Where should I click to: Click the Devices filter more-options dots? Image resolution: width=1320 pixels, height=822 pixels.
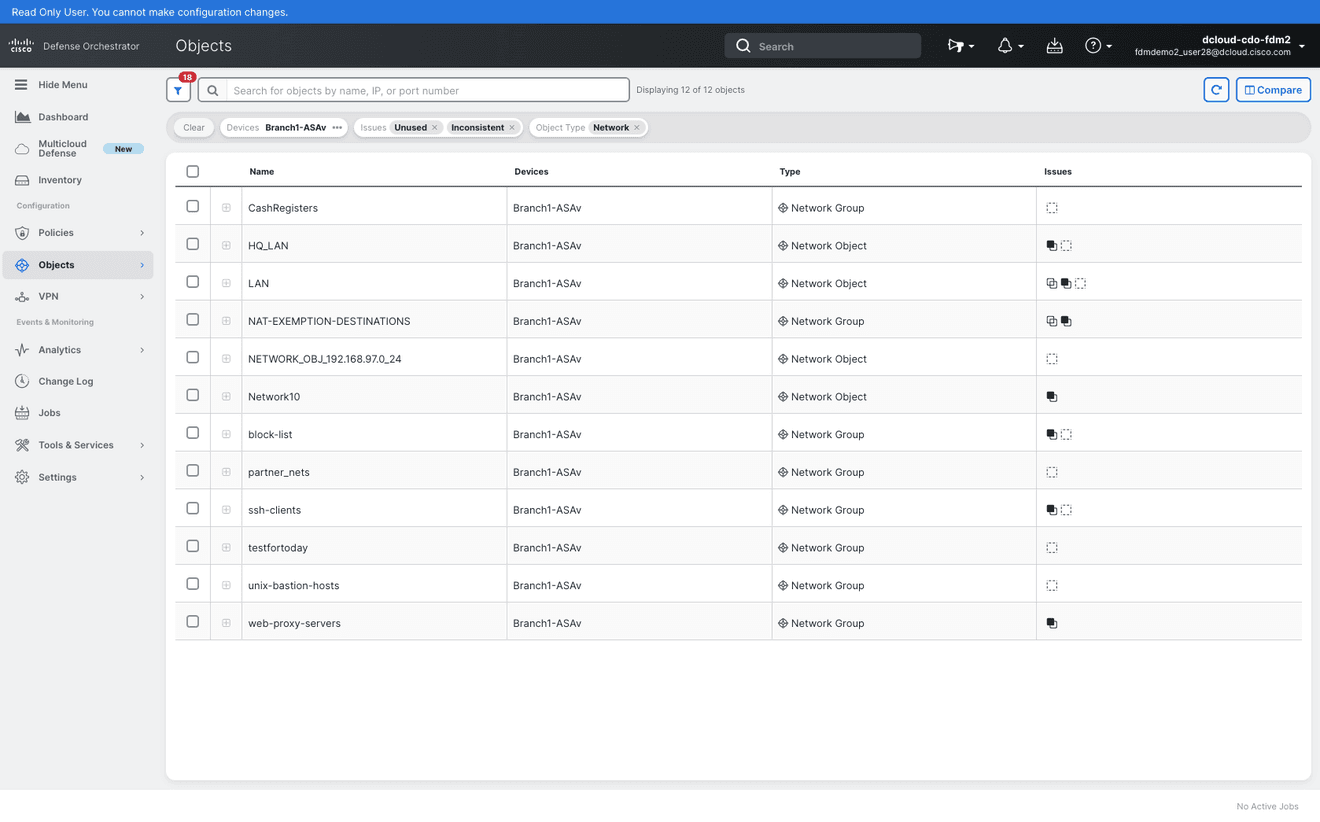click(x=337, y=128)
